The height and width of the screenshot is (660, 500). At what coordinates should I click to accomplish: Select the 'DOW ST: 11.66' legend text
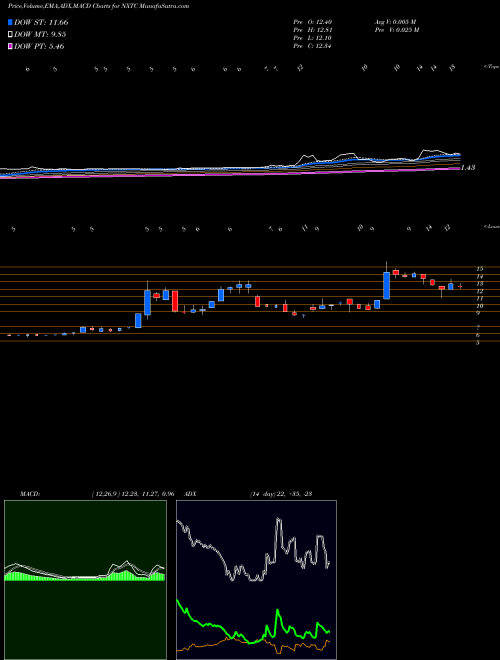(41, 23)
